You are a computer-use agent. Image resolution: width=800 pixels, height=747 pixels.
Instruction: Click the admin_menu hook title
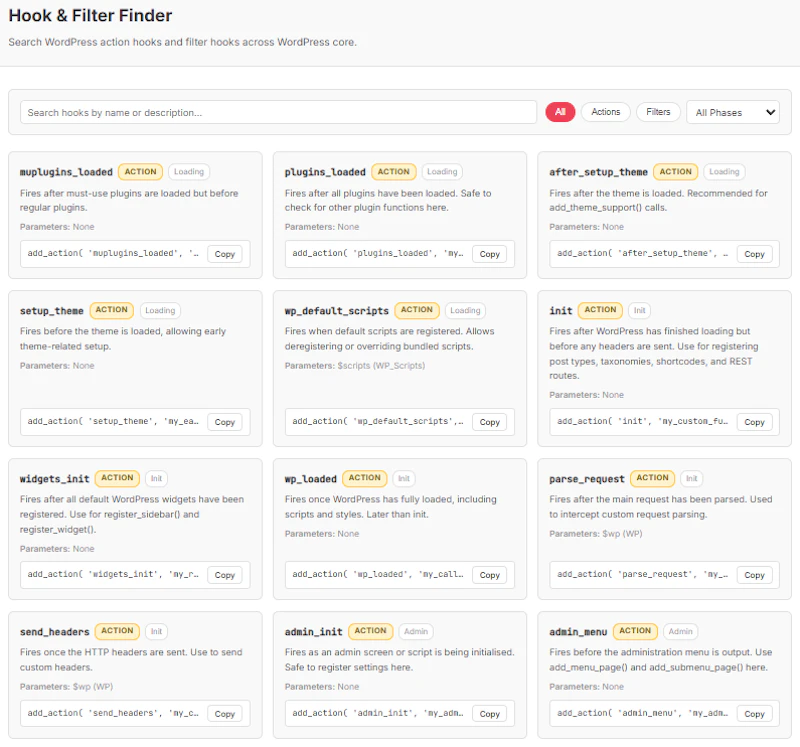point(578,632)
